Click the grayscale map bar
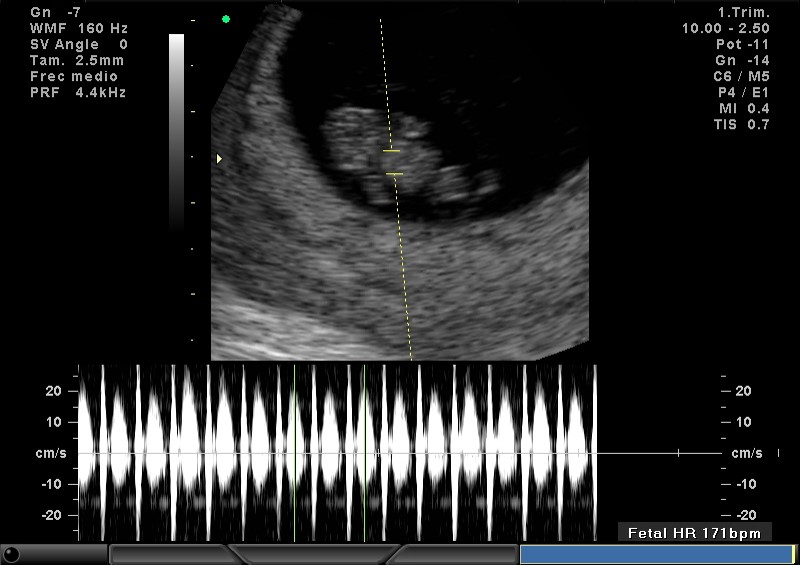Viewport: 800px width, 565px height. (x=176, y=130)
